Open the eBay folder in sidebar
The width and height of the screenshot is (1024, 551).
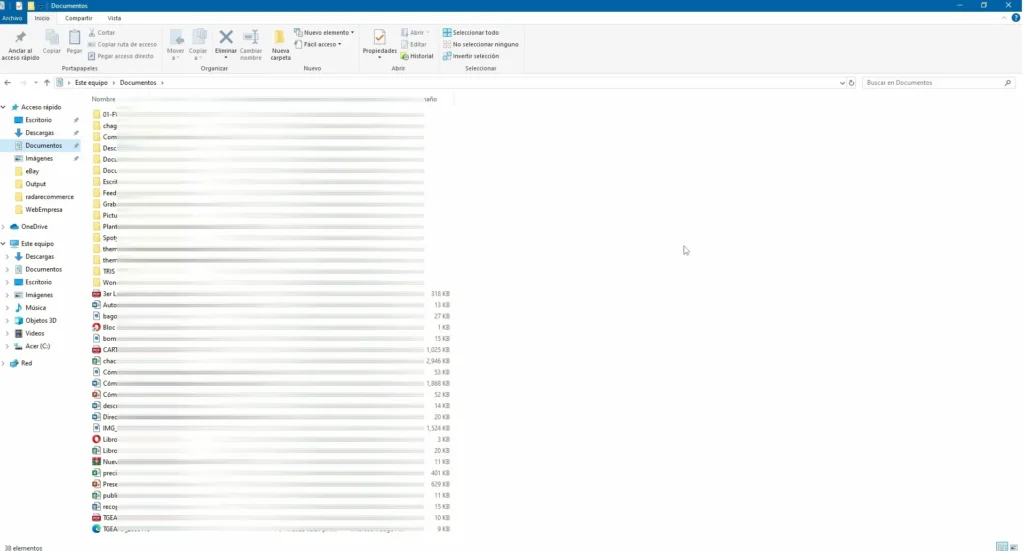32,171
